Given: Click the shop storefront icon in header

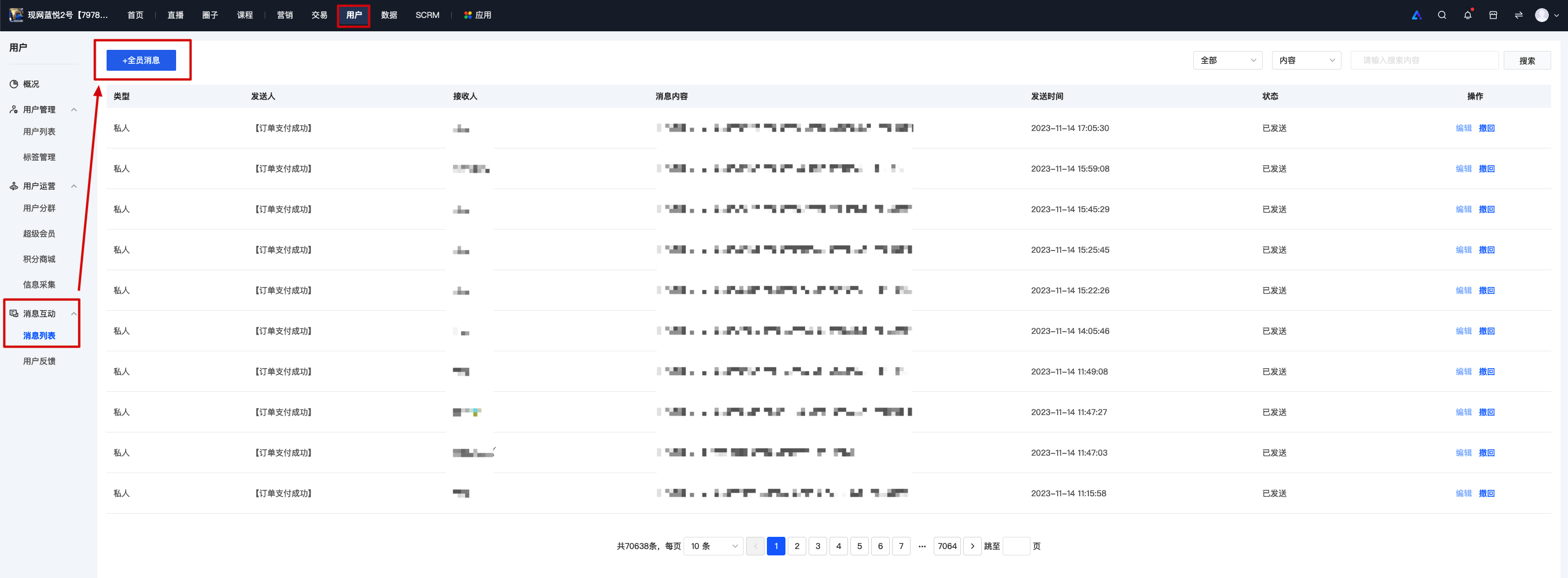Looking at the screenshot, I should [1493, 15].
